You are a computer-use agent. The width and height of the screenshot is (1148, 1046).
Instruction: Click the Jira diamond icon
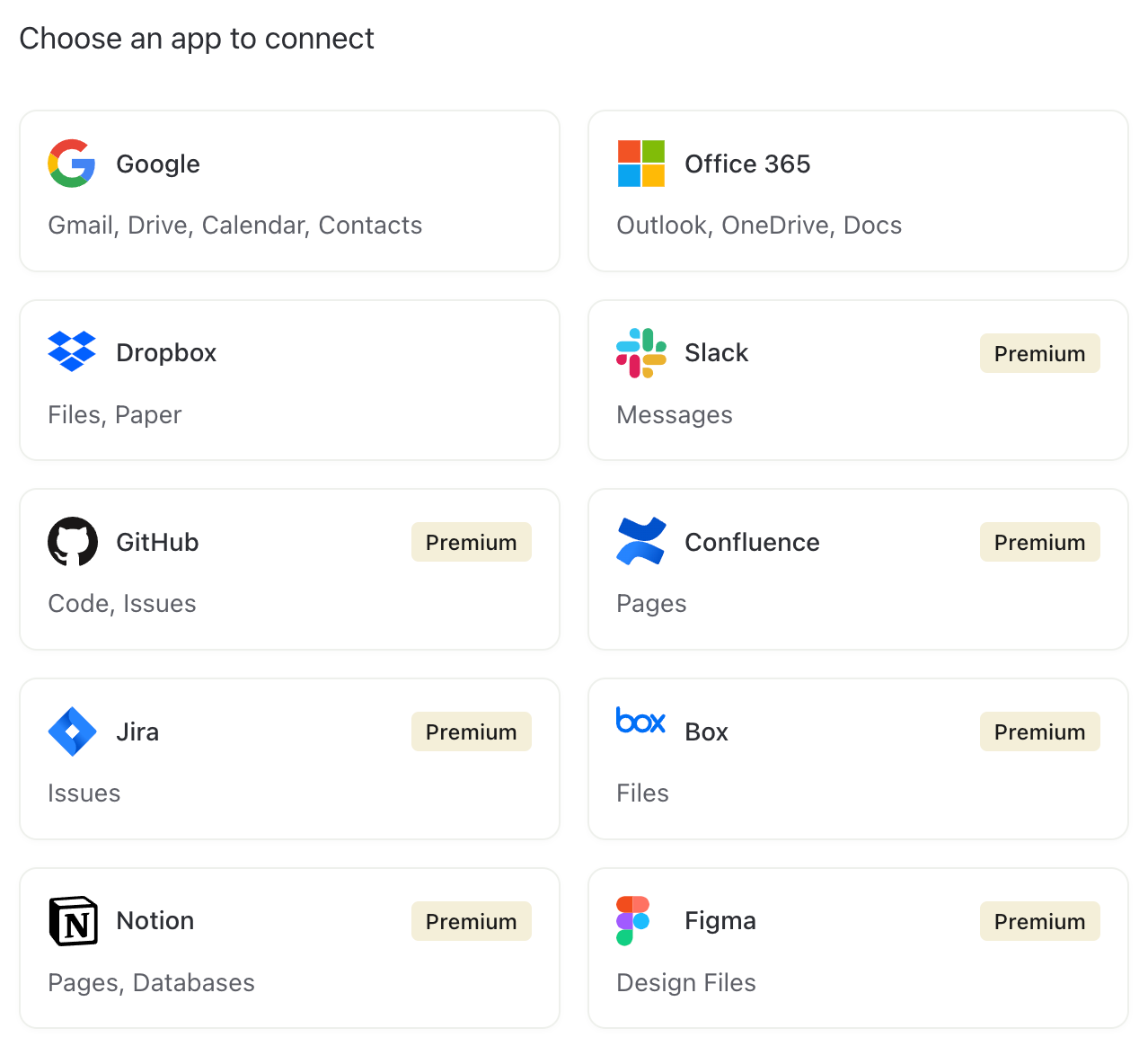click(72, 731)
